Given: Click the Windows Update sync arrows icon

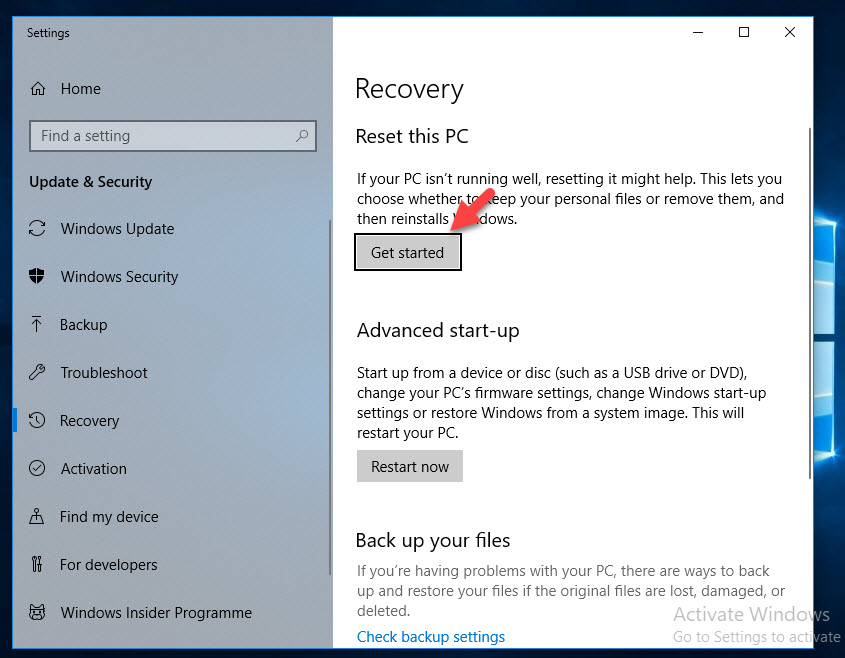Looking at the screenshot, I should point(37,228).
